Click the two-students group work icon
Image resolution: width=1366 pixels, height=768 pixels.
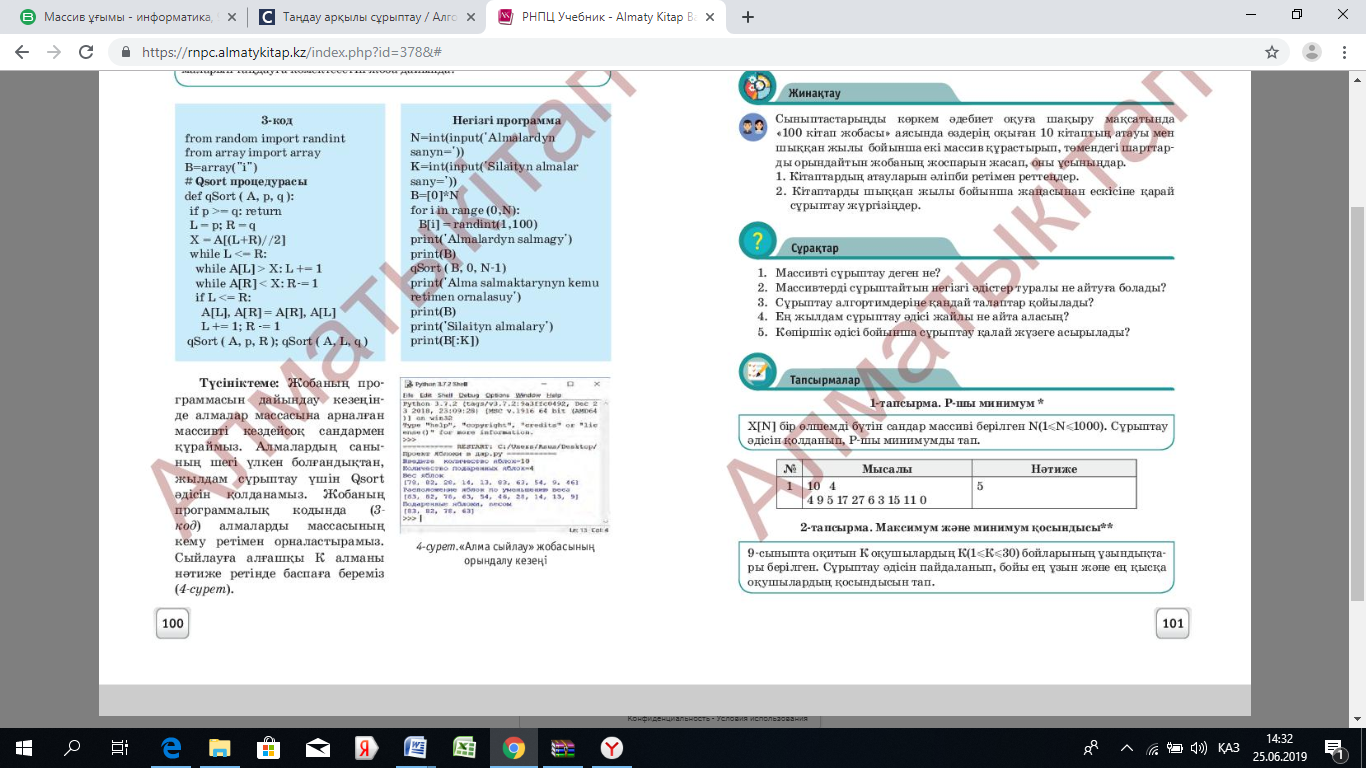(x=752, y=128)
